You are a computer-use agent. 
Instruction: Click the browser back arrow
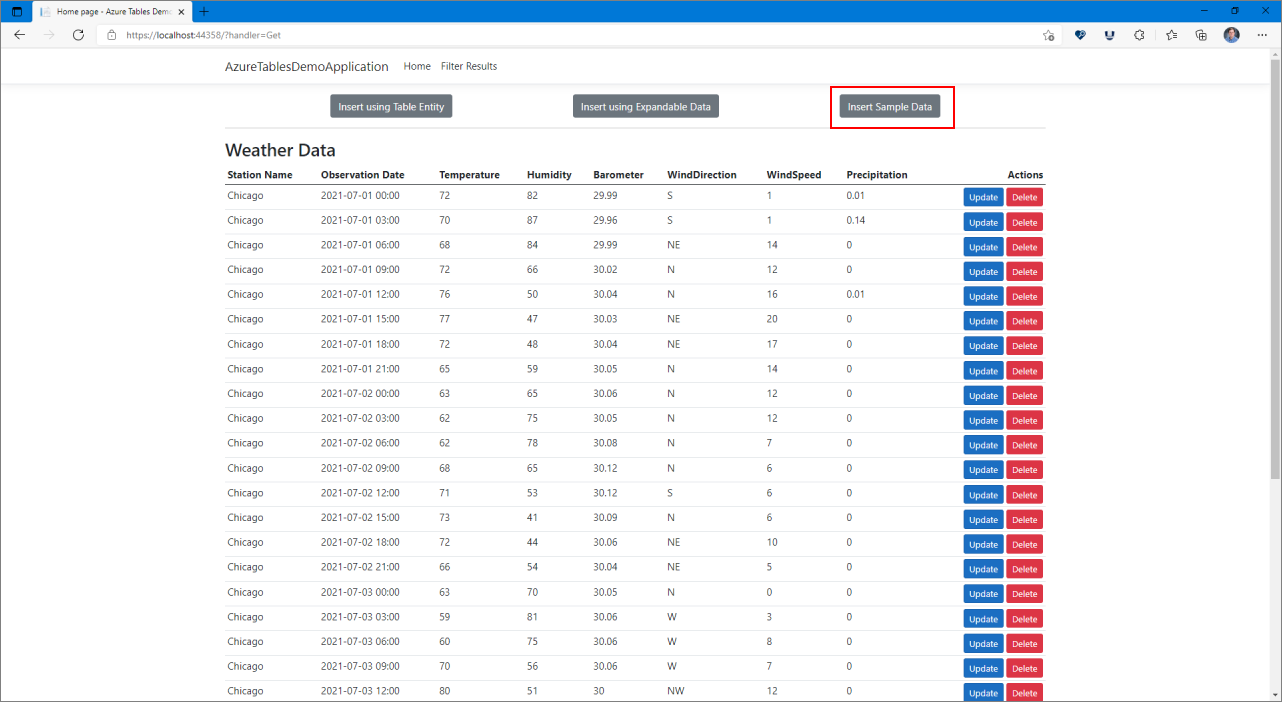19,35
